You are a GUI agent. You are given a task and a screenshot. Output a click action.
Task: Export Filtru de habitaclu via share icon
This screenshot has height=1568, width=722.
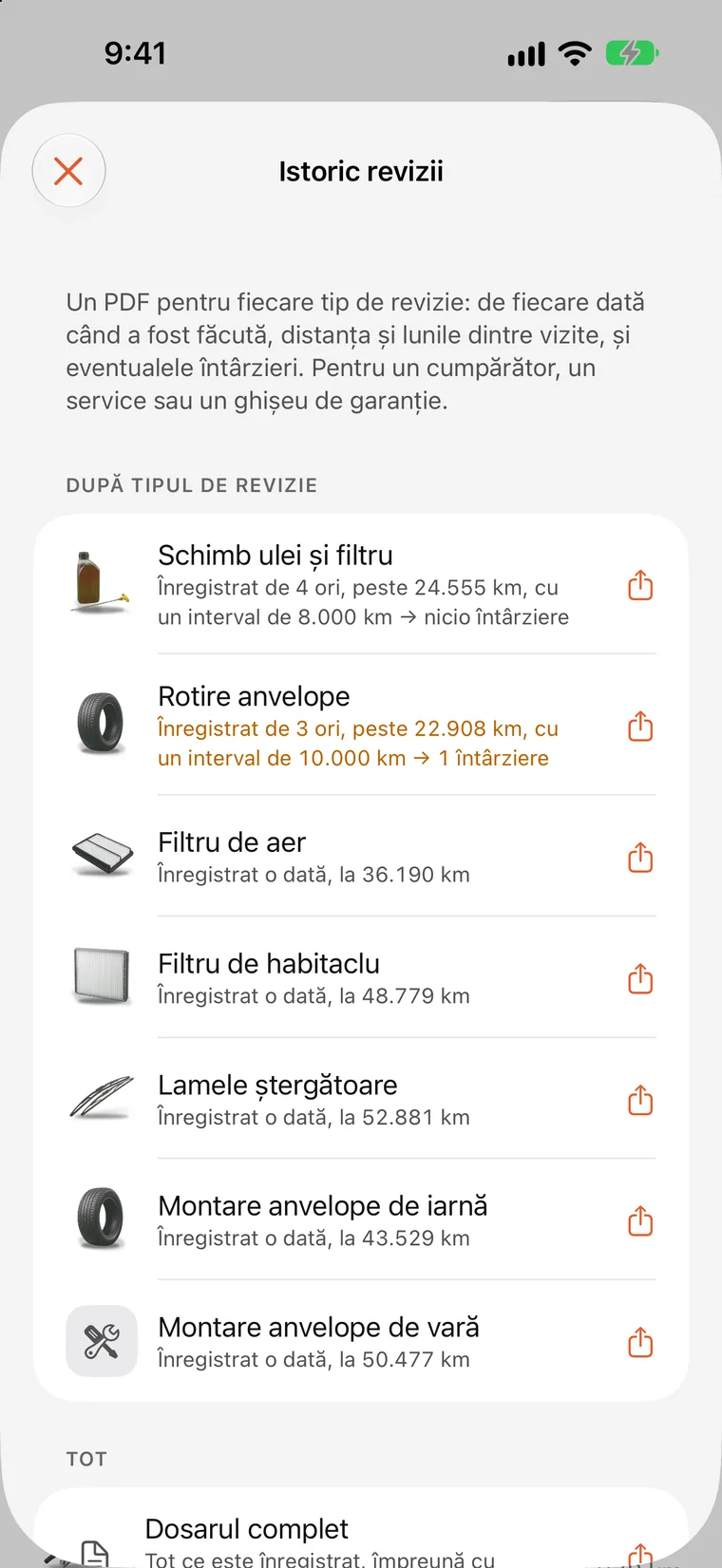click(x=640, y=978)
